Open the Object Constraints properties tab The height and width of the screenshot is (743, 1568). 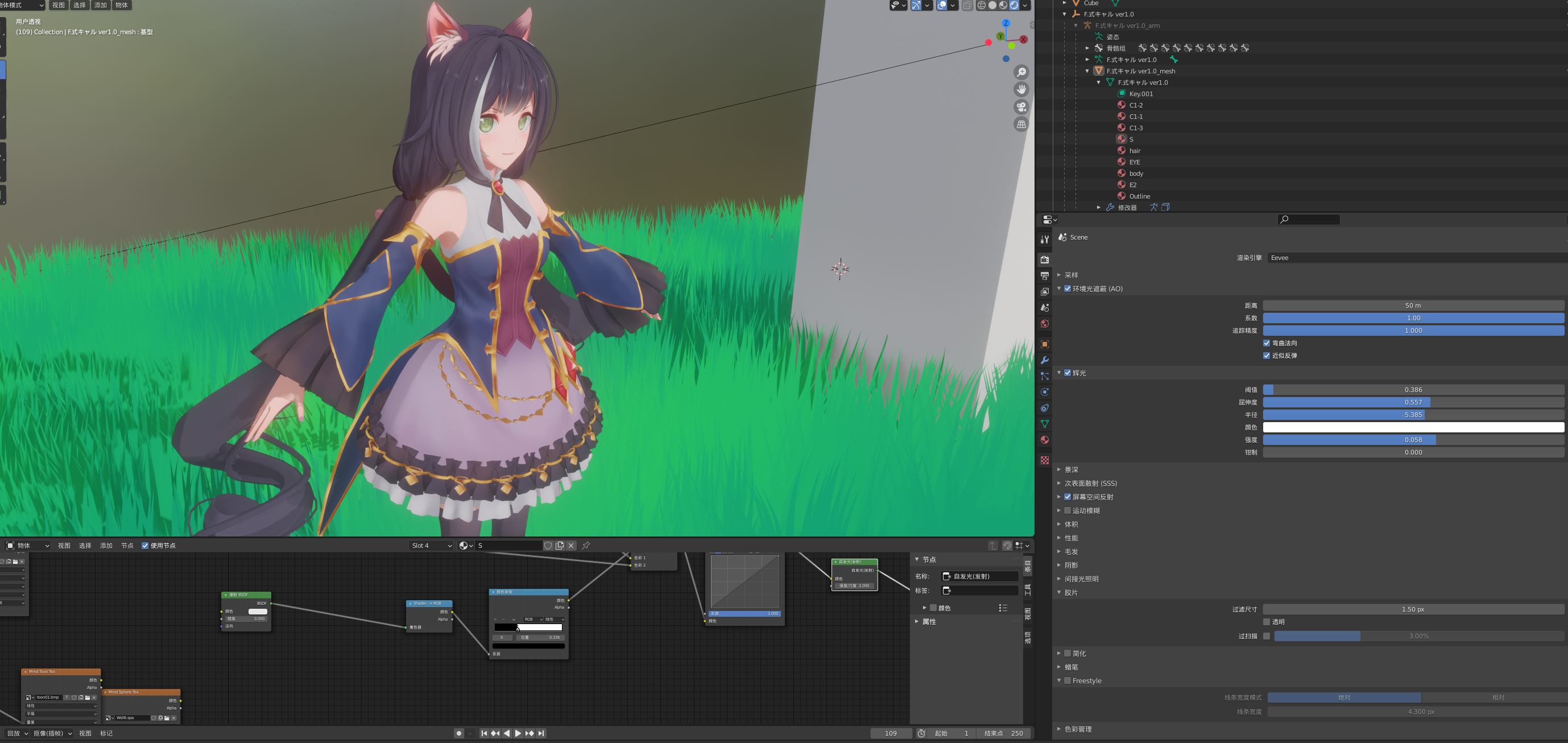[1045, 407]
